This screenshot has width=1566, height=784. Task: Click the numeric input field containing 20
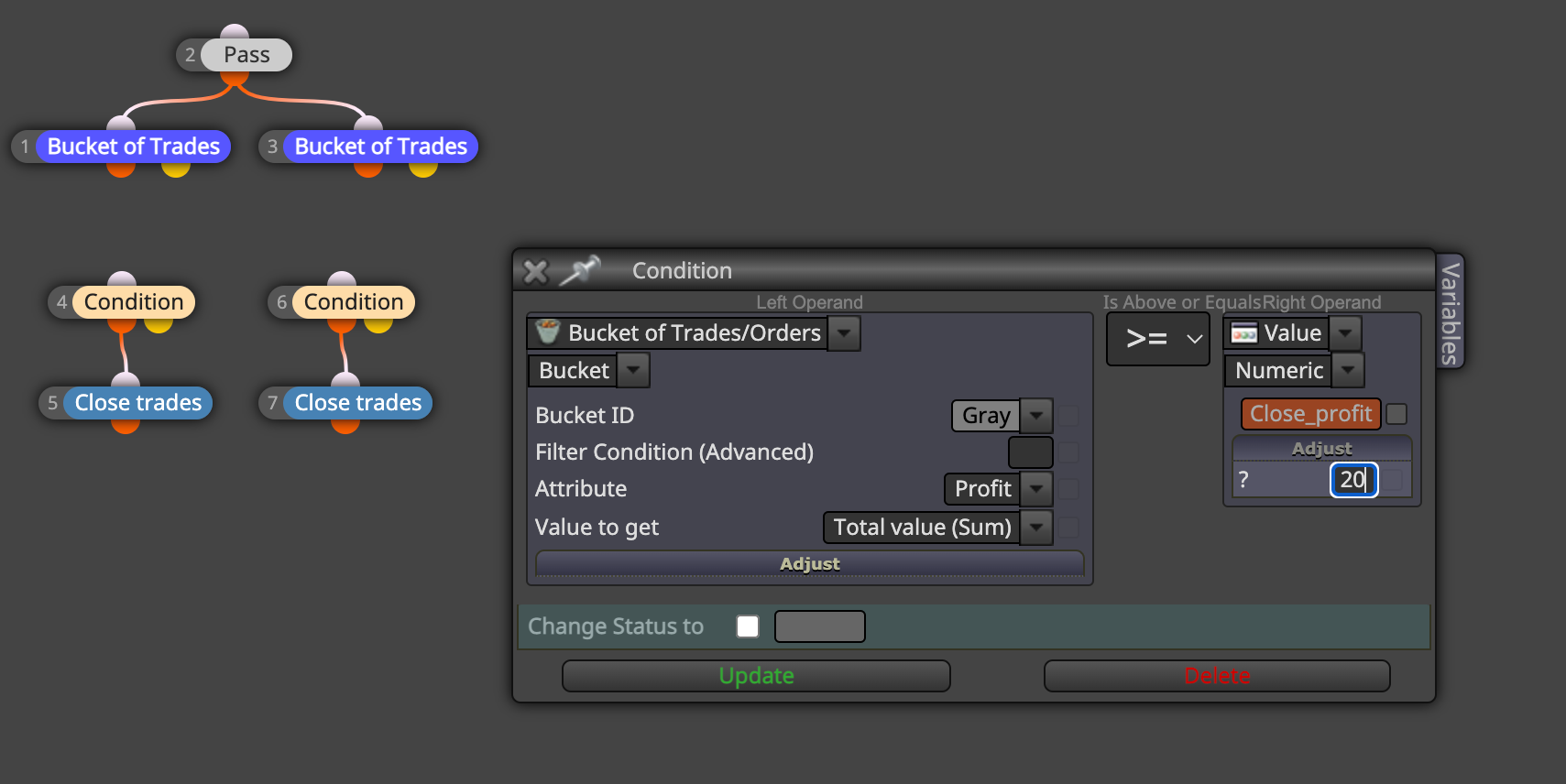tap(1353, 480)
